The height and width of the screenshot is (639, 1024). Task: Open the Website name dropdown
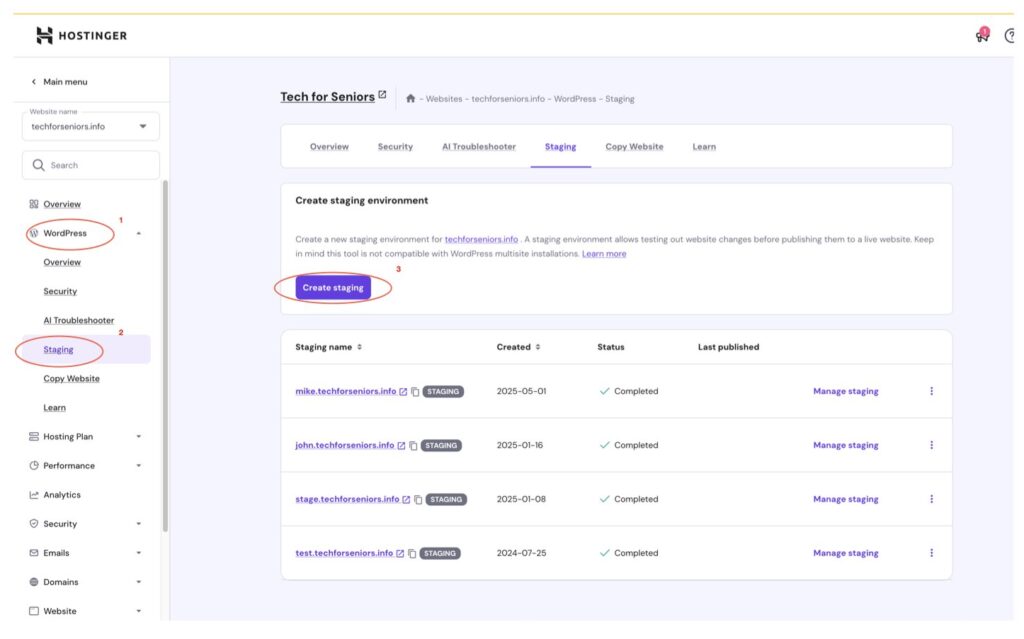(90, 126)
